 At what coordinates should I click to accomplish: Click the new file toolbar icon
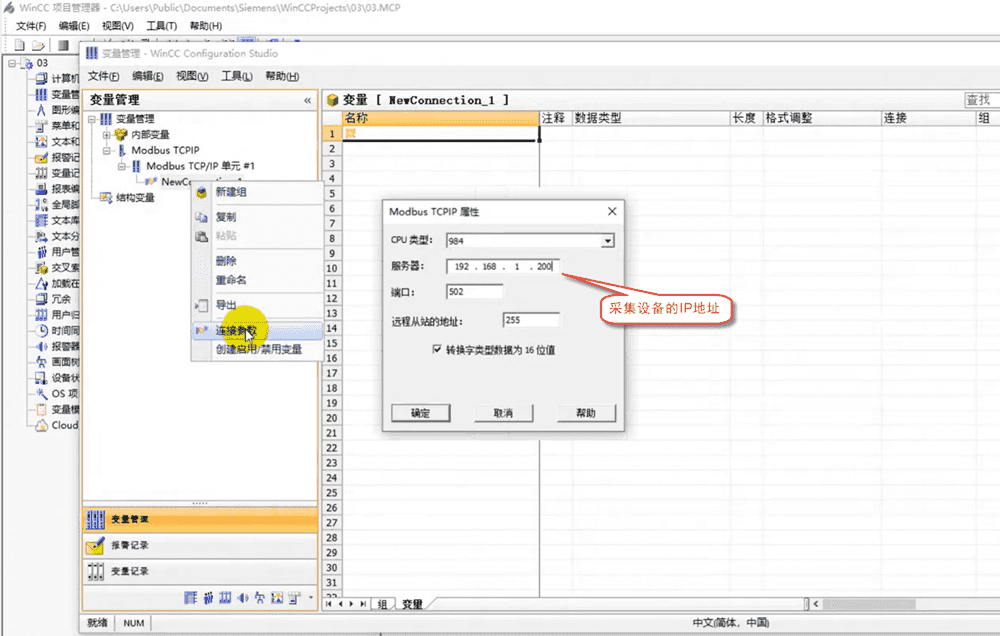click(x=17, y=45)
